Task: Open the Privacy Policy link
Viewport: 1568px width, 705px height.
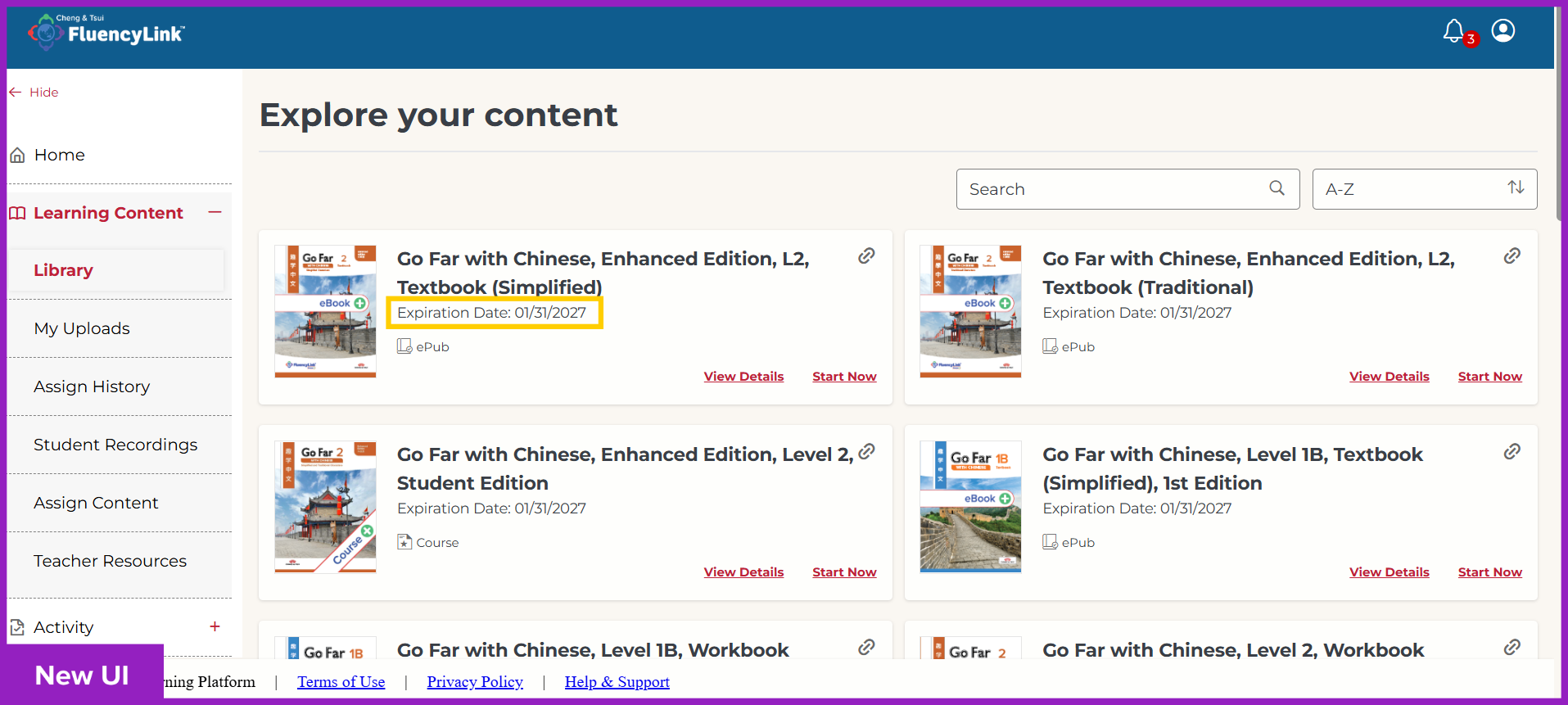Action: coord(475,682)
